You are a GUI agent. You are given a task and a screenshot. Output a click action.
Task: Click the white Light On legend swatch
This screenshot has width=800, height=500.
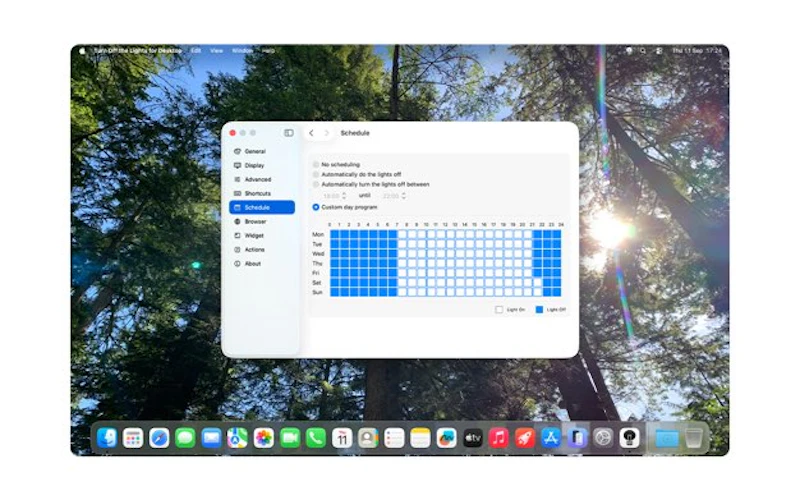499,310
